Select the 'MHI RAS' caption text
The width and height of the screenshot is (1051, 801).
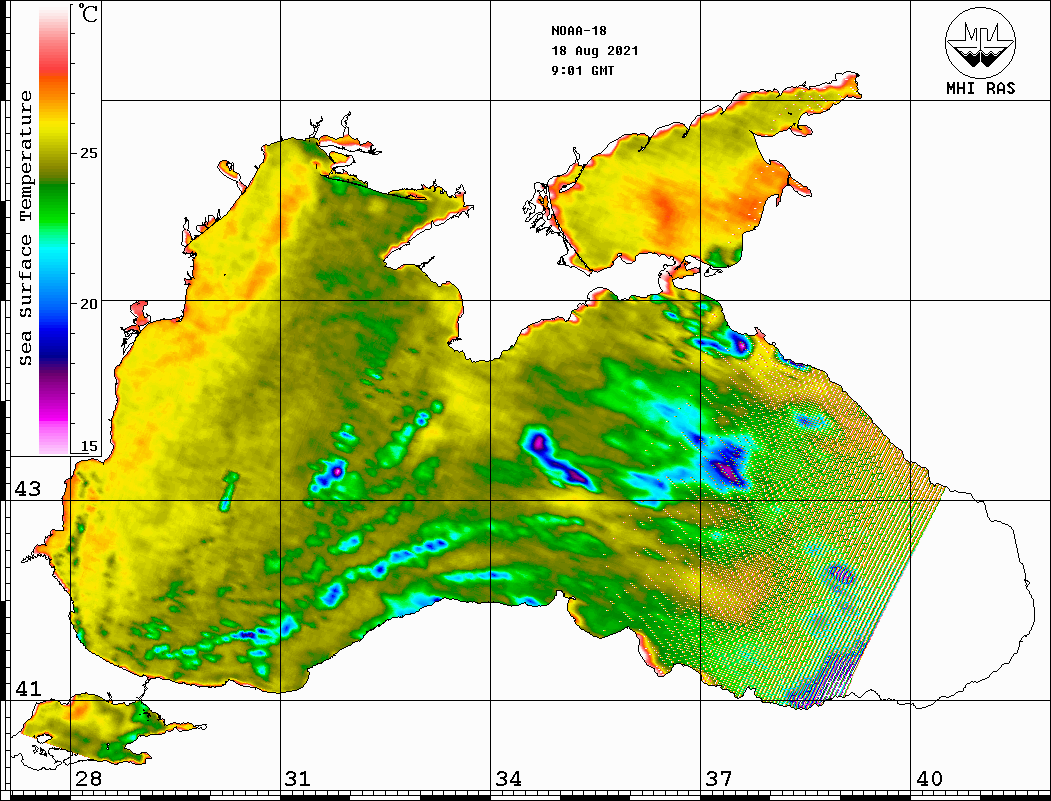pyautogui.click(x=981, y=88)
